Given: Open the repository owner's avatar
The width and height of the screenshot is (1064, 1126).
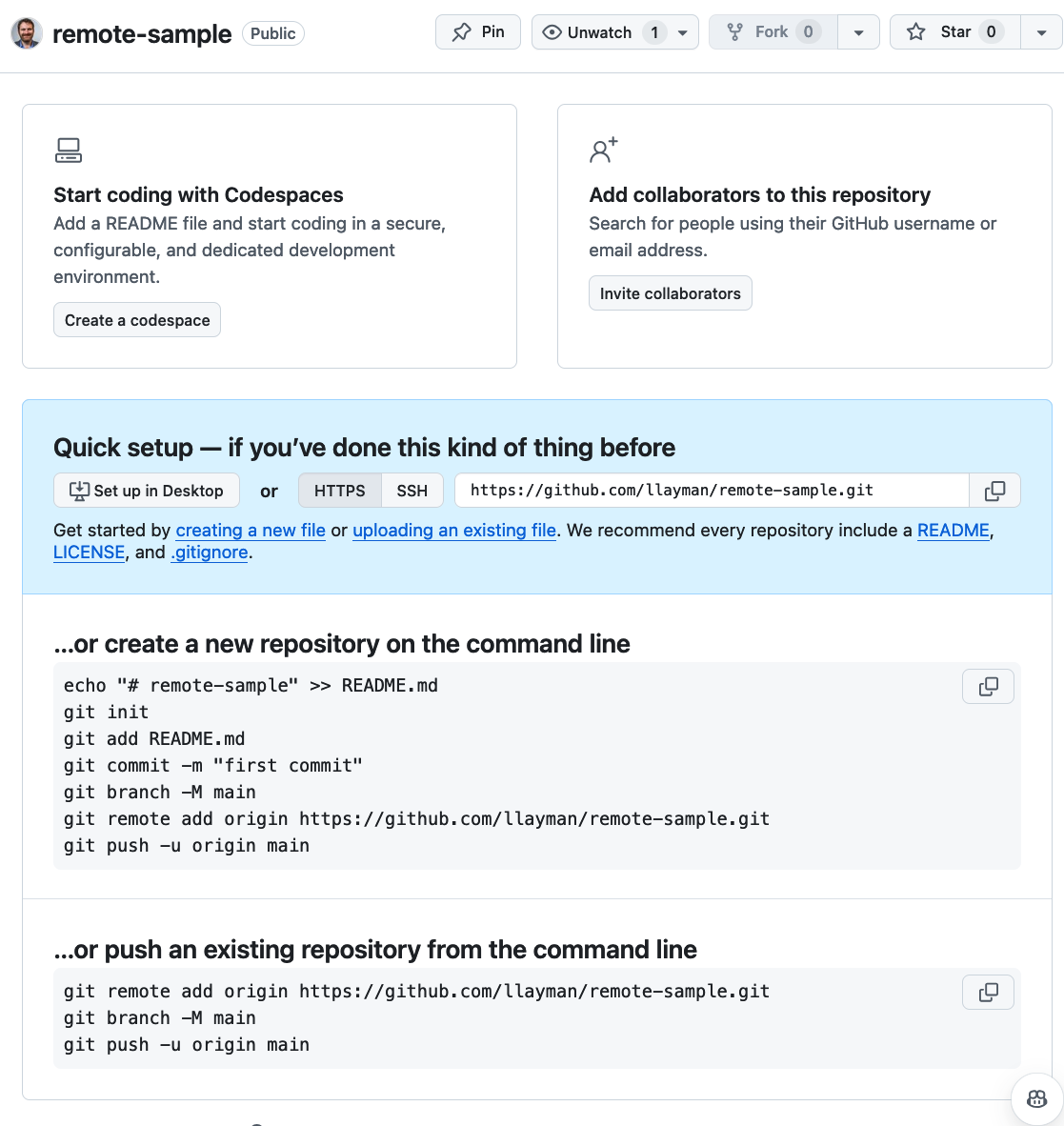Looking at the screenshot, I should point(26,31).
